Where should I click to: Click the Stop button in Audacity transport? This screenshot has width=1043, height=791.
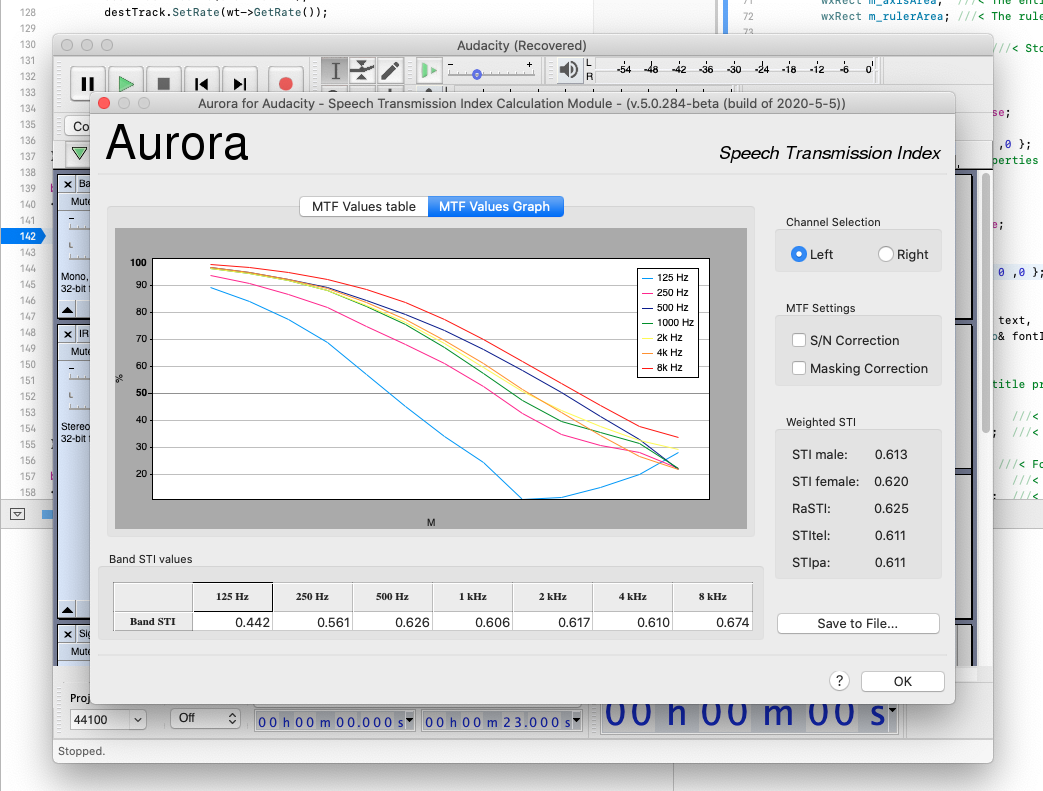[164, 83]
